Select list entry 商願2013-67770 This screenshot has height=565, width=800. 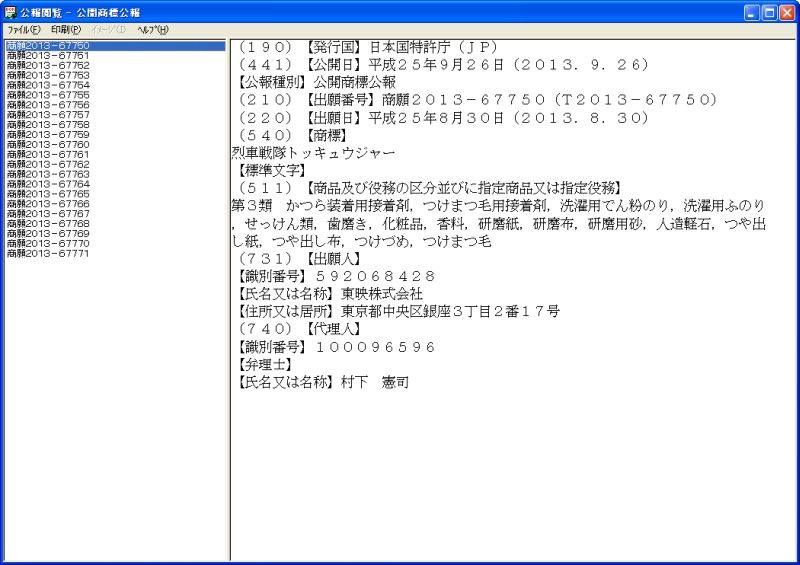(48, 243)
